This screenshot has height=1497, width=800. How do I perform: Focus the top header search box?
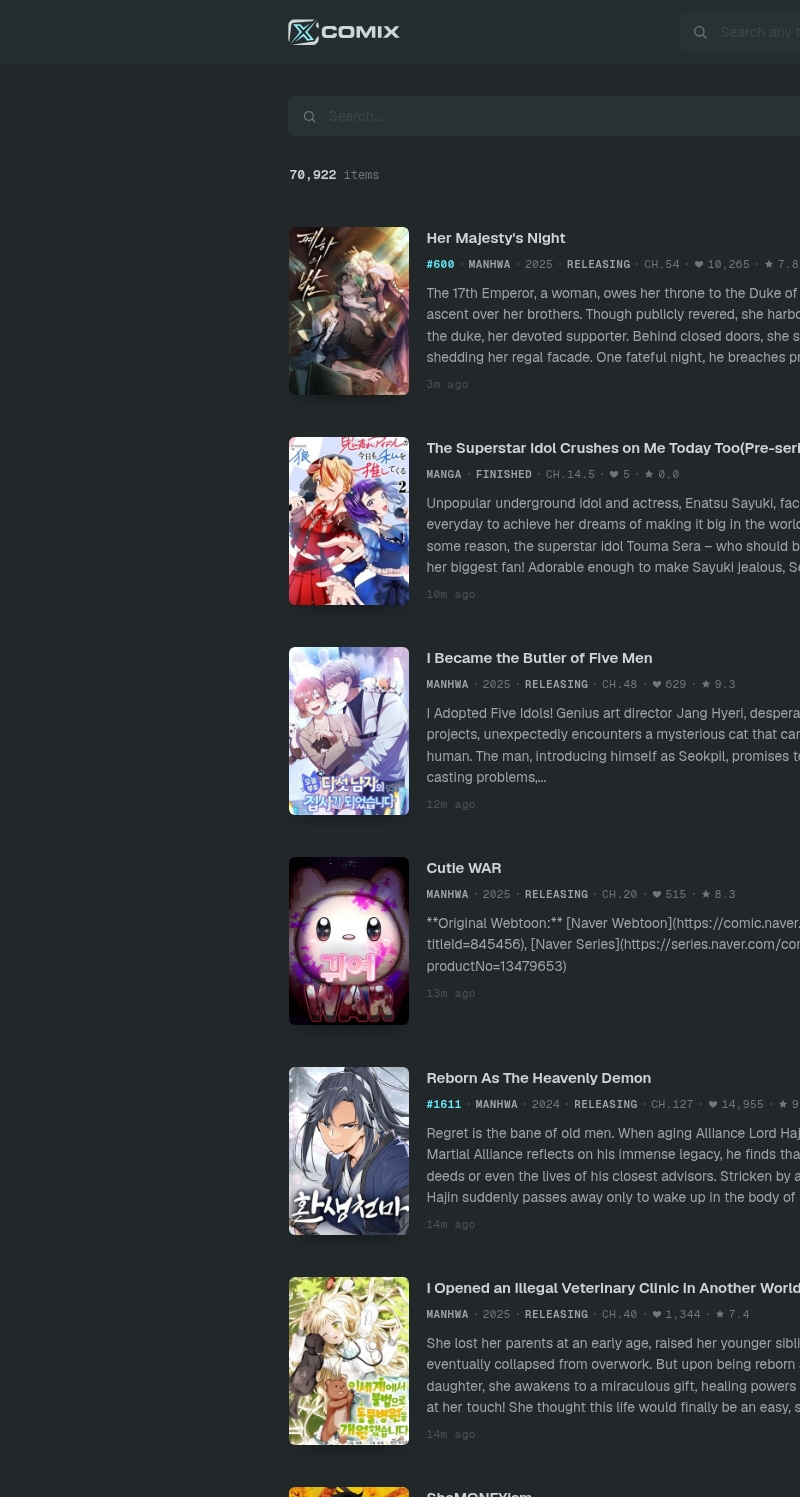point(740,32)
